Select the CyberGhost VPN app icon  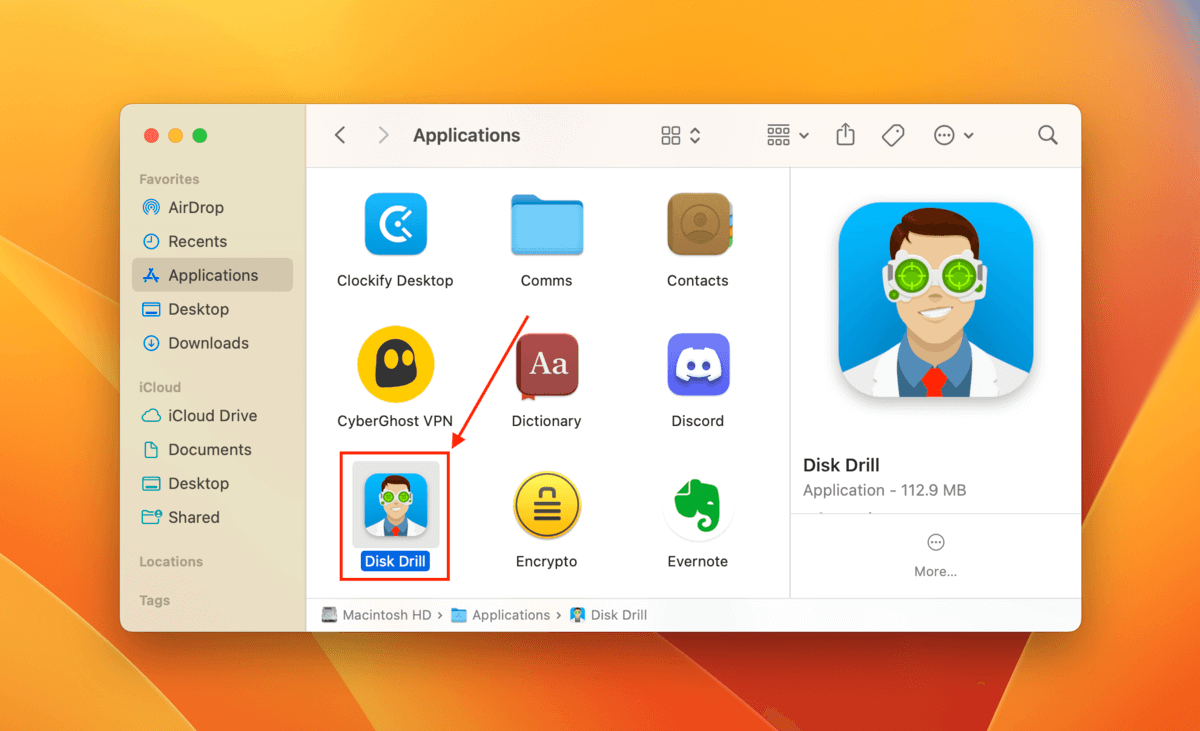coord(395,364)
